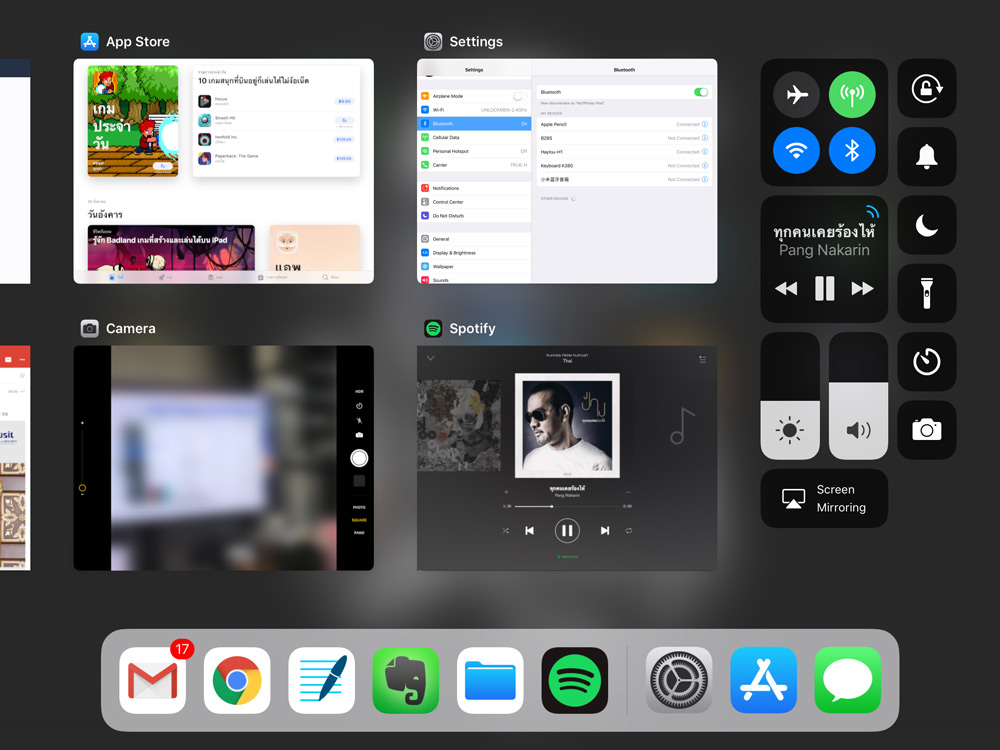Tap Screen Mirroring button
Image resolution: width=1000 pixels, height=750 pixels.
click(824, 498)
